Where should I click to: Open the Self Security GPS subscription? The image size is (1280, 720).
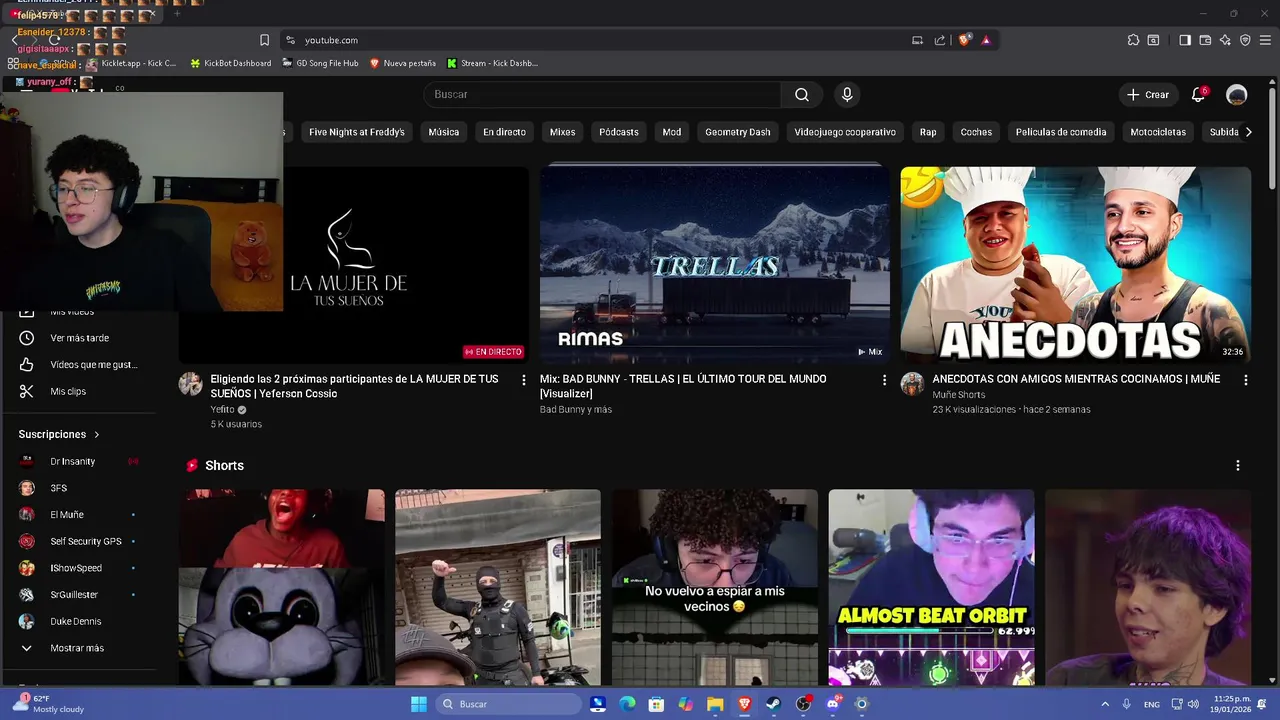80,541
